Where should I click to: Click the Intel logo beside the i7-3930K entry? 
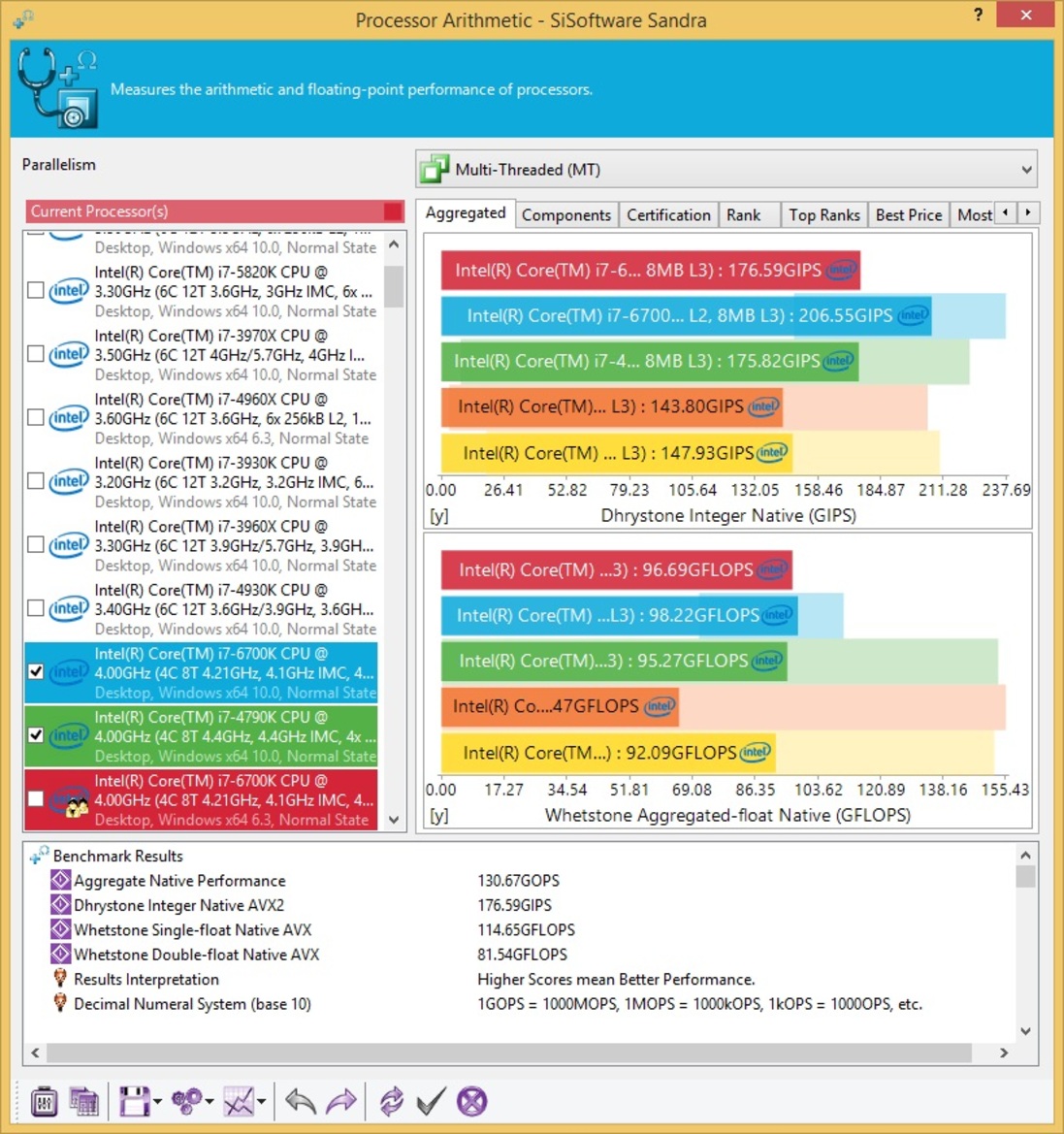tap(69, 482)
